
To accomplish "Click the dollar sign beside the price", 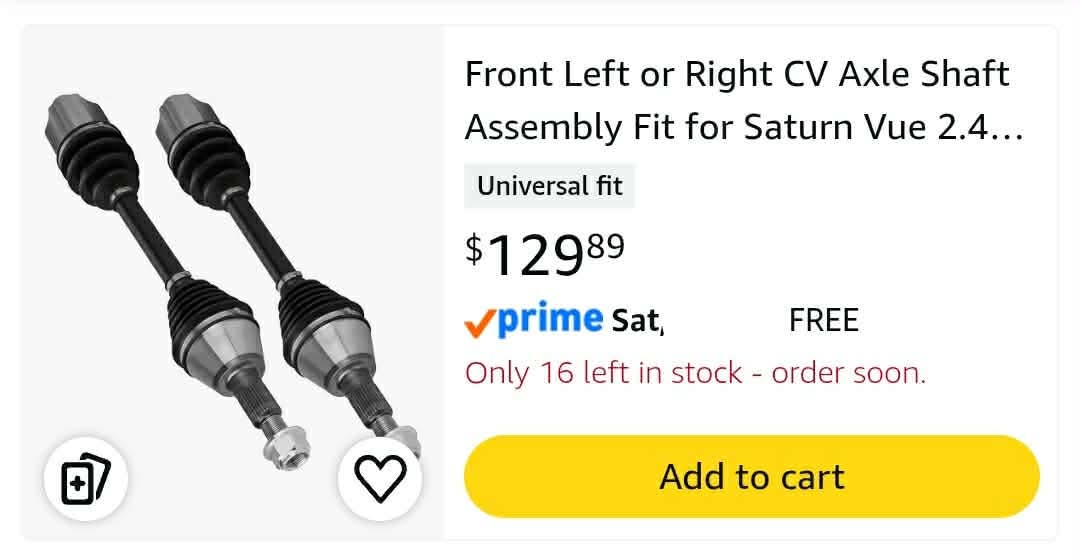I will tap(474, 249).
